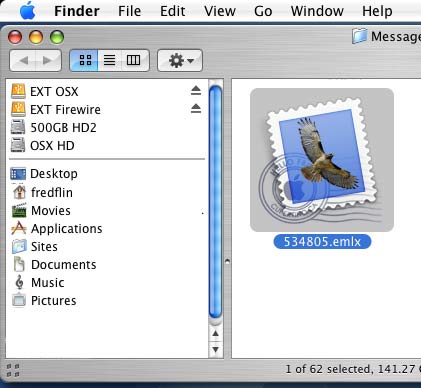Click the blue sidebar scroll thumb
Image resolution: width=421 pixels, height=388 pixels.
click(x=216, y=202)
